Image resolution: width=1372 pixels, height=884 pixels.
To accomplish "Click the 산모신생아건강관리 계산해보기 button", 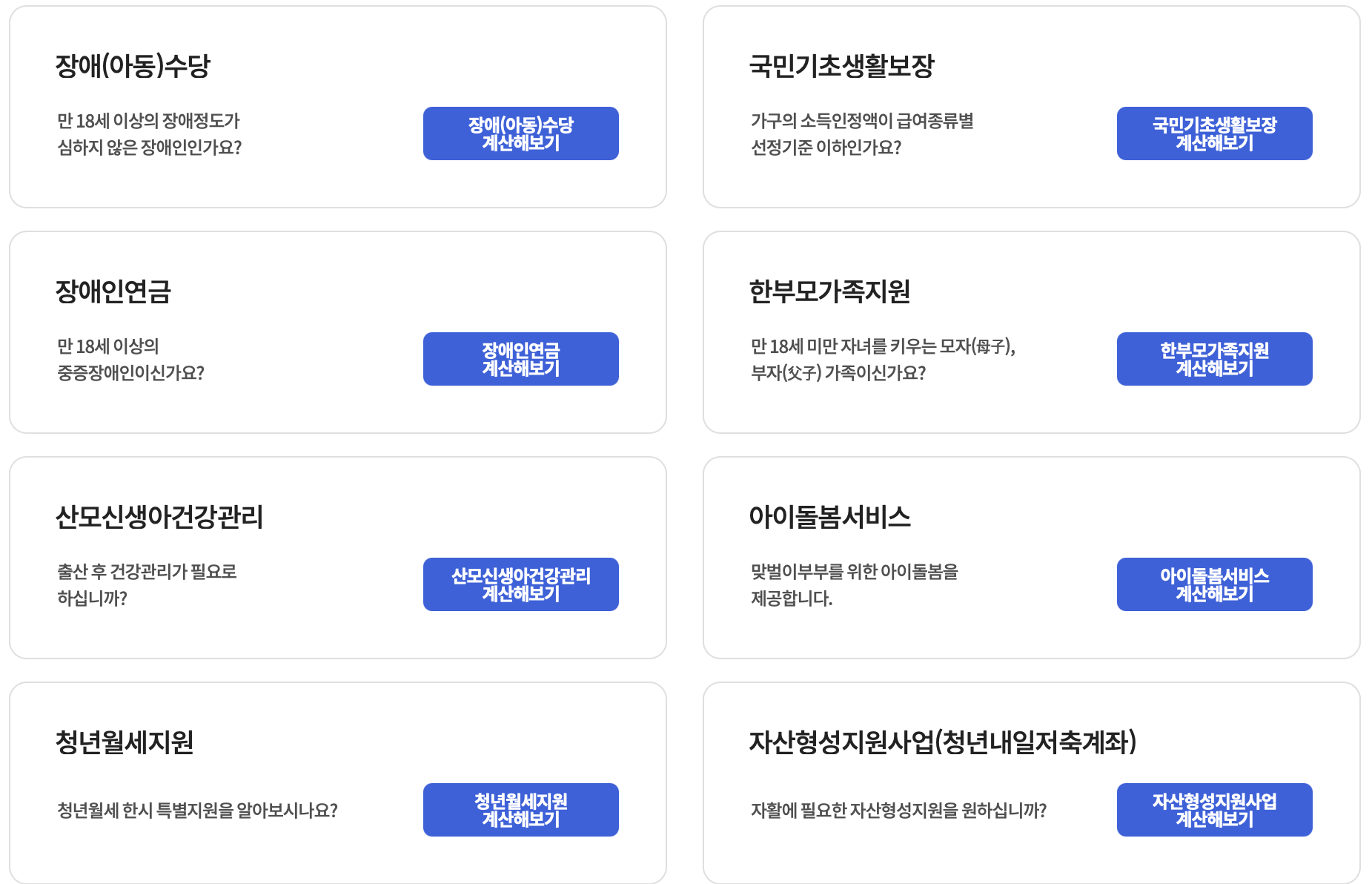I will tap(520, 584).
